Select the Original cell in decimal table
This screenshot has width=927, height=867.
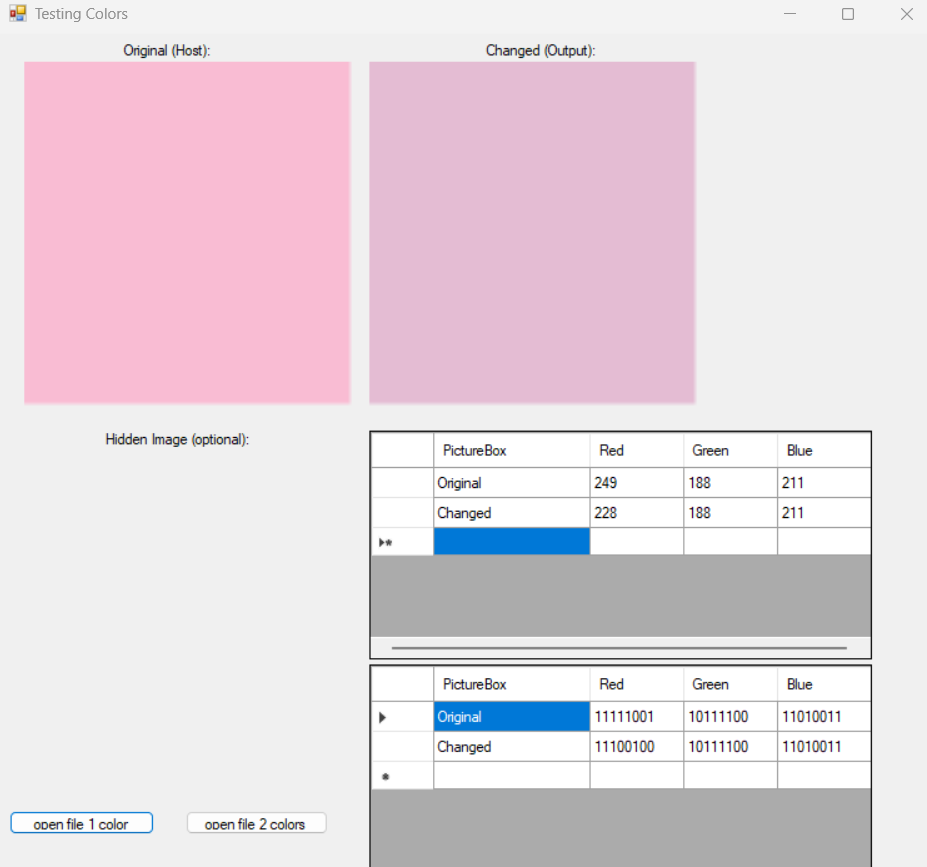(x=511, y=483)
